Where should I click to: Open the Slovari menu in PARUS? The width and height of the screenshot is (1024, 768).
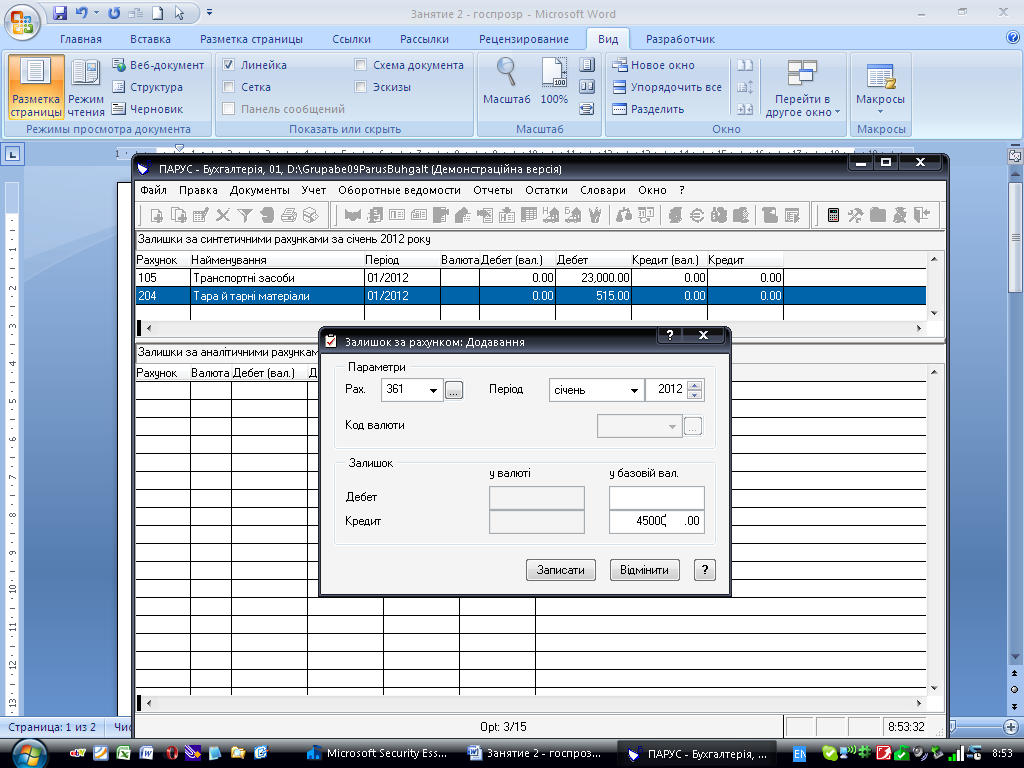click(603, 190)
